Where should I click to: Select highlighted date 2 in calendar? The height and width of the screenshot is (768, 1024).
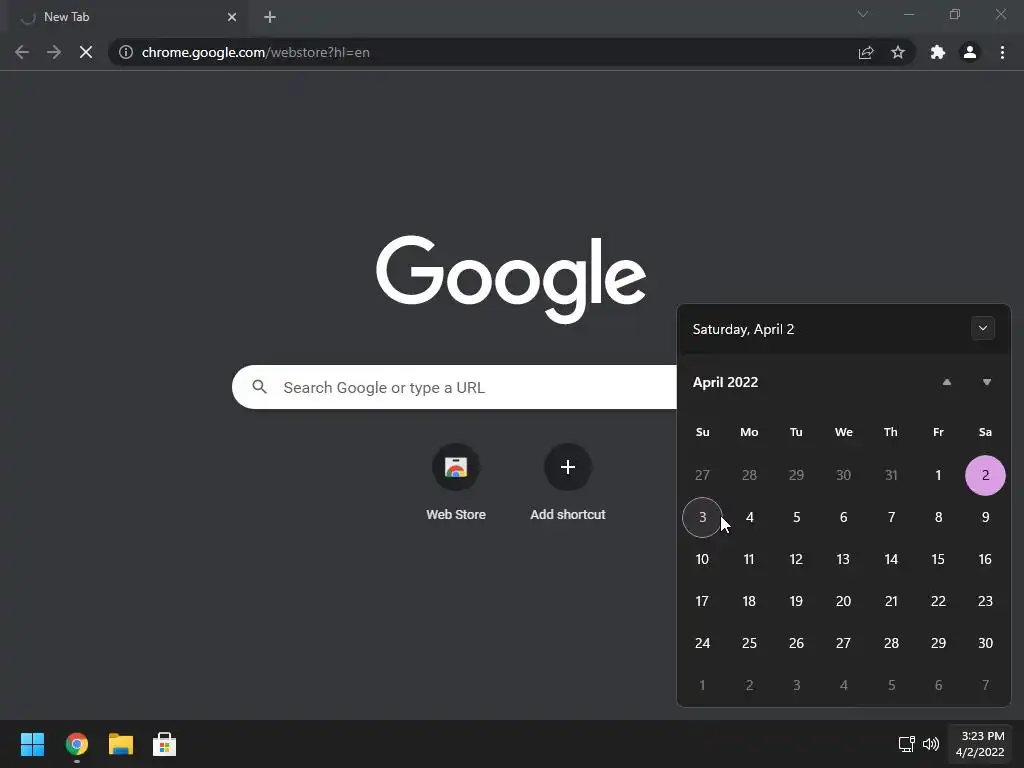click(x=985, y=475)
